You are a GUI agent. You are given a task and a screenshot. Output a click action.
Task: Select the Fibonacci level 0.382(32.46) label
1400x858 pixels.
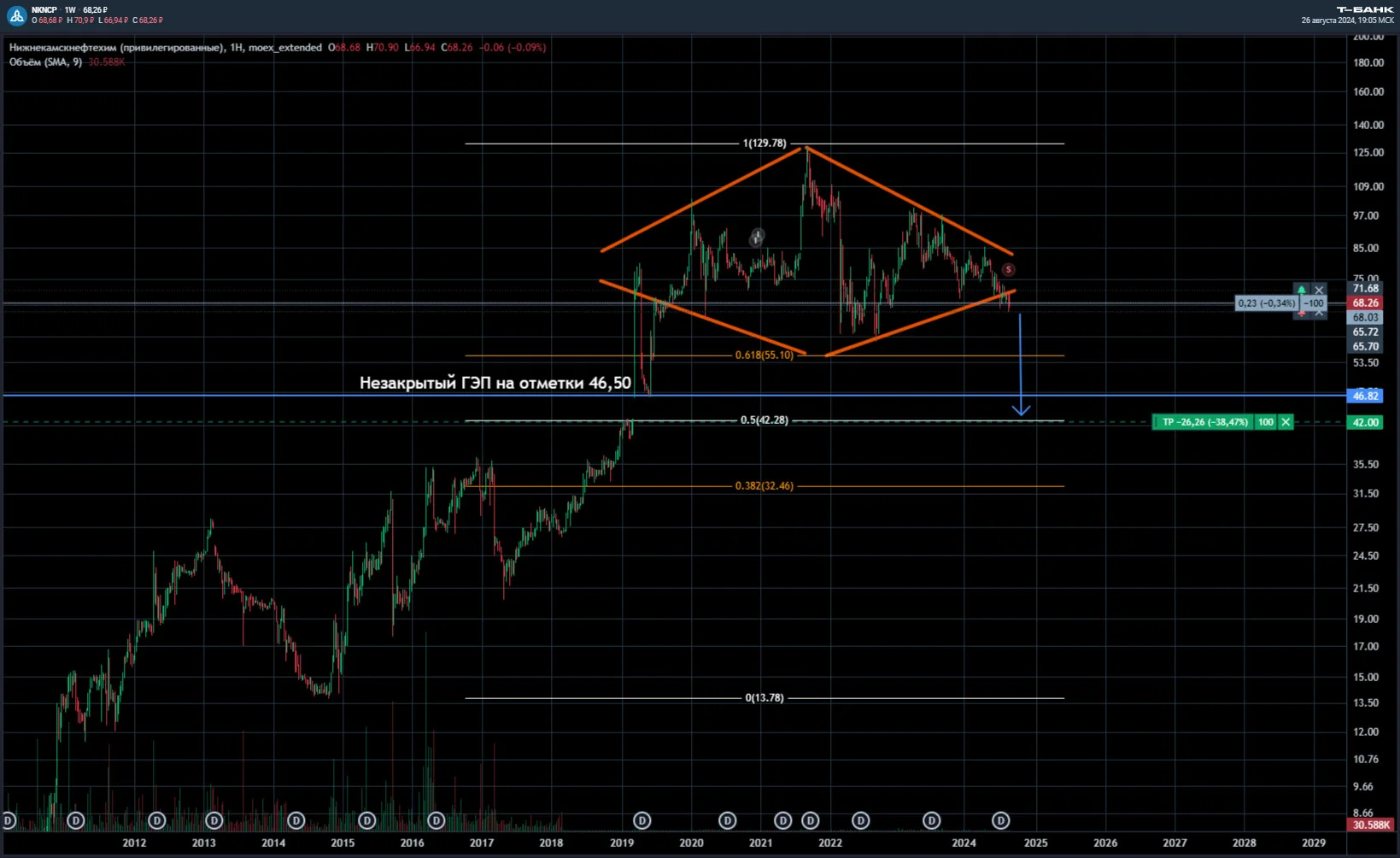click(764, 486)
